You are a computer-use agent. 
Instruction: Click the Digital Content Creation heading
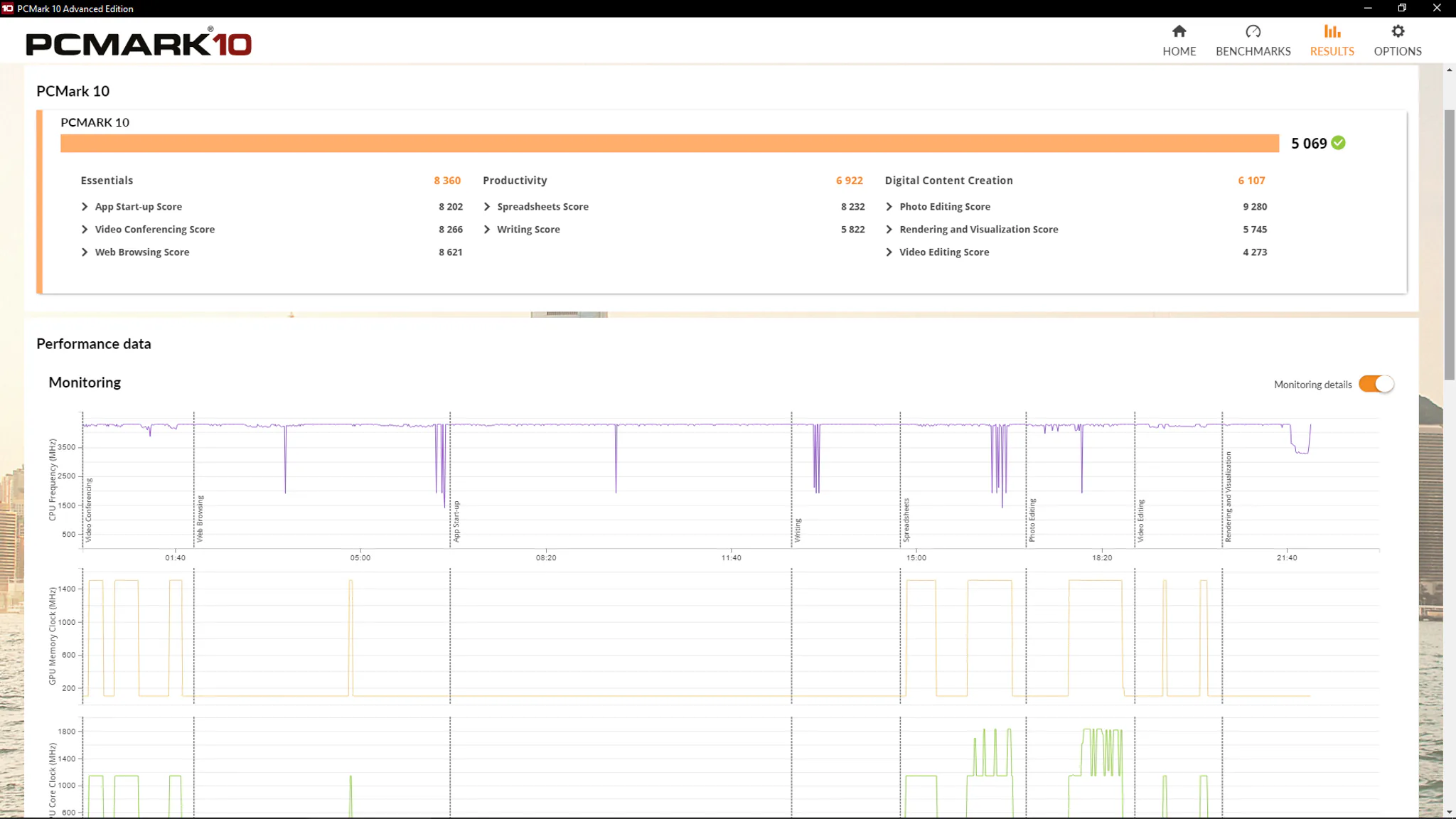point(949,181)
